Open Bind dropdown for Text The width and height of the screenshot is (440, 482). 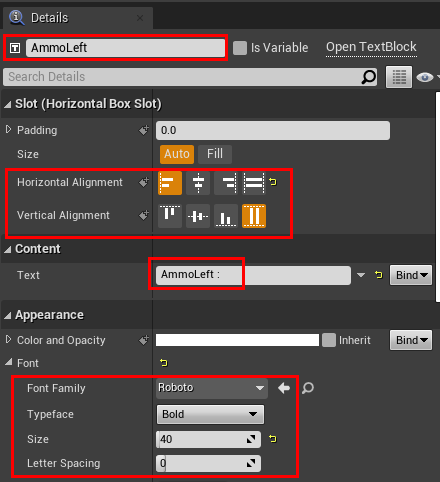click(411, 275)
